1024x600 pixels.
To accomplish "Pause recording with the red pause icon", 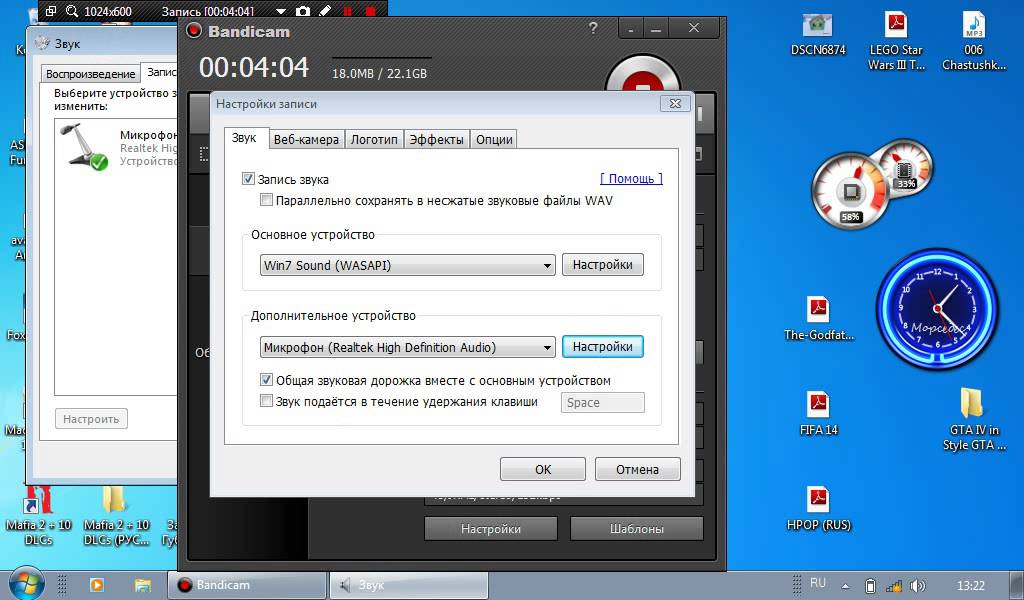I will pos(347,10).
